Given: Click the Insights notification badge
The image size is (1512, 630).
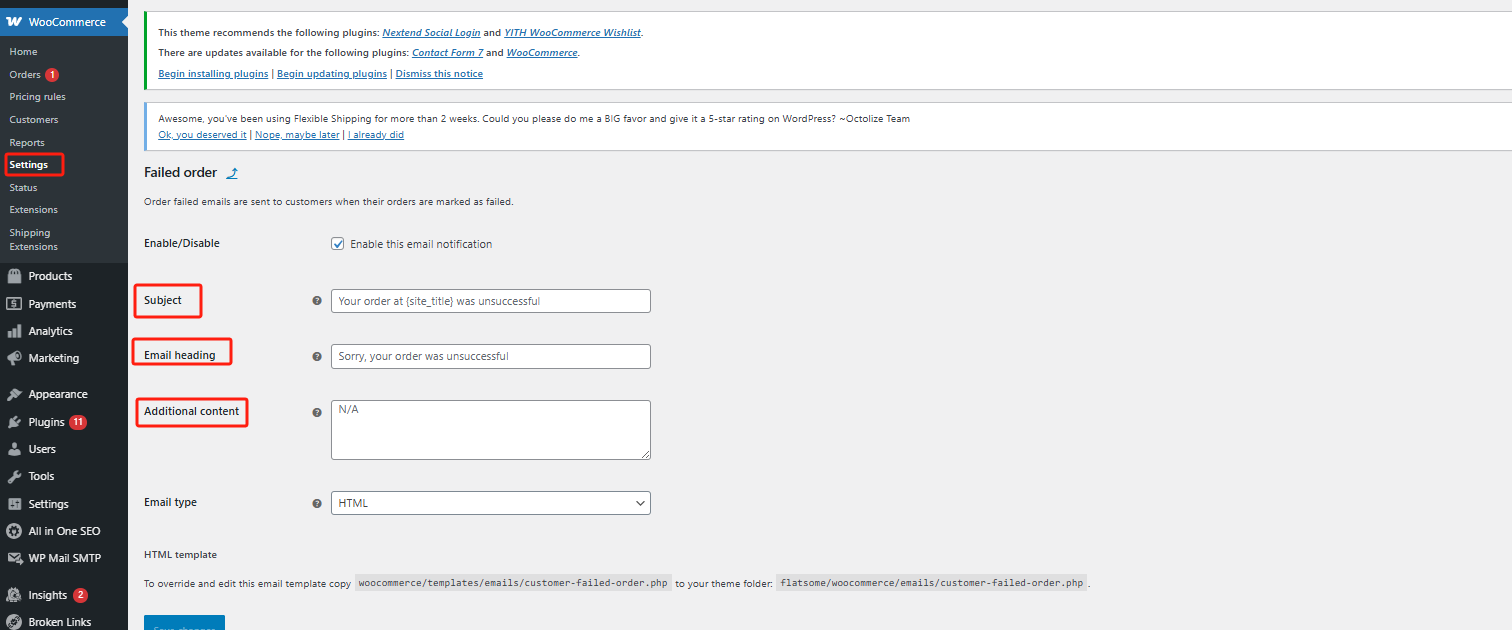Looking at the screenshot, I should pyautogui.click(x=80, y=595).
